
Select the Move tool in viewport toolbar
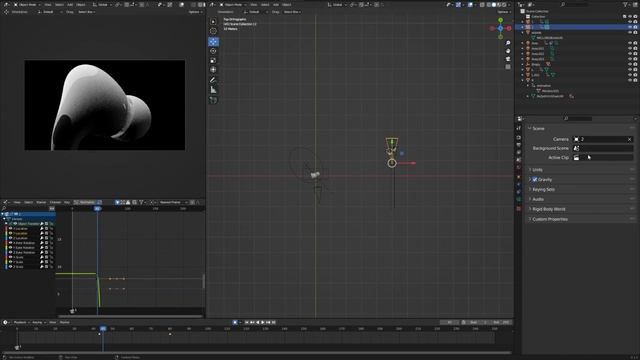click(213, 42)
